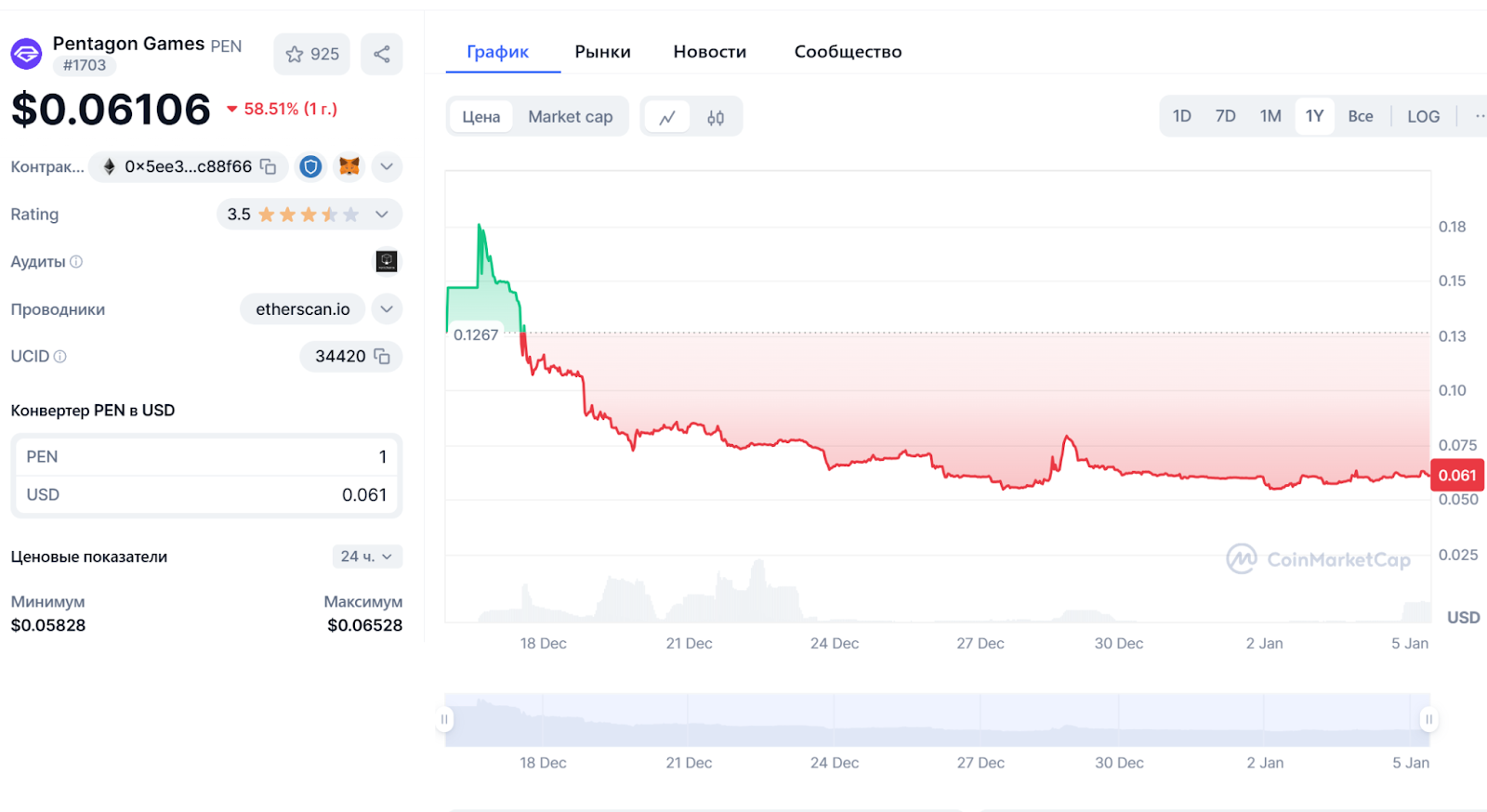Switch chart to Market cap
Image resolution: width=1487 pixels, height=812 pixels.
pos(570,117)
